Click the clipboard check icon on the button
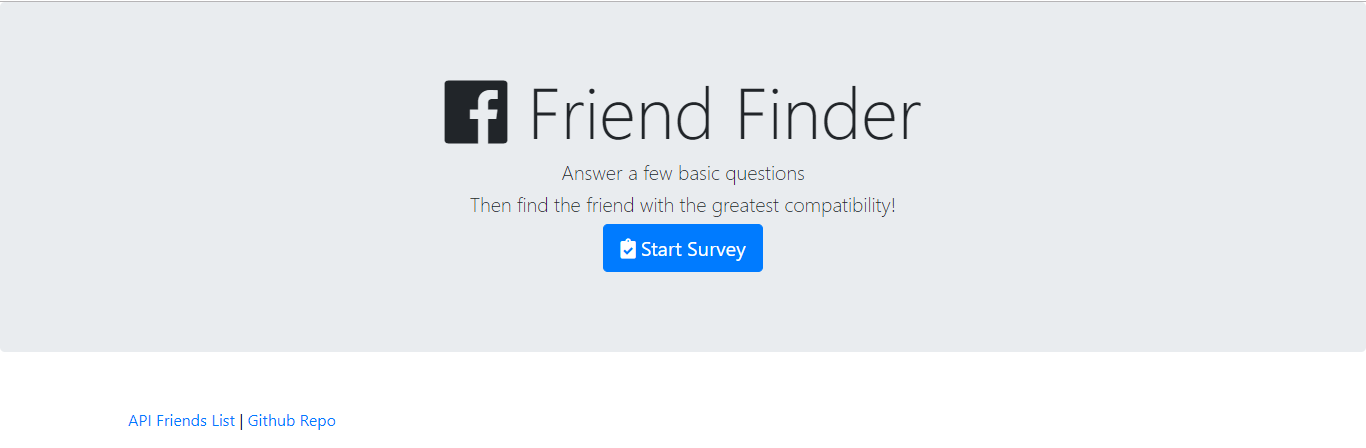 click(x=628, y=249)
